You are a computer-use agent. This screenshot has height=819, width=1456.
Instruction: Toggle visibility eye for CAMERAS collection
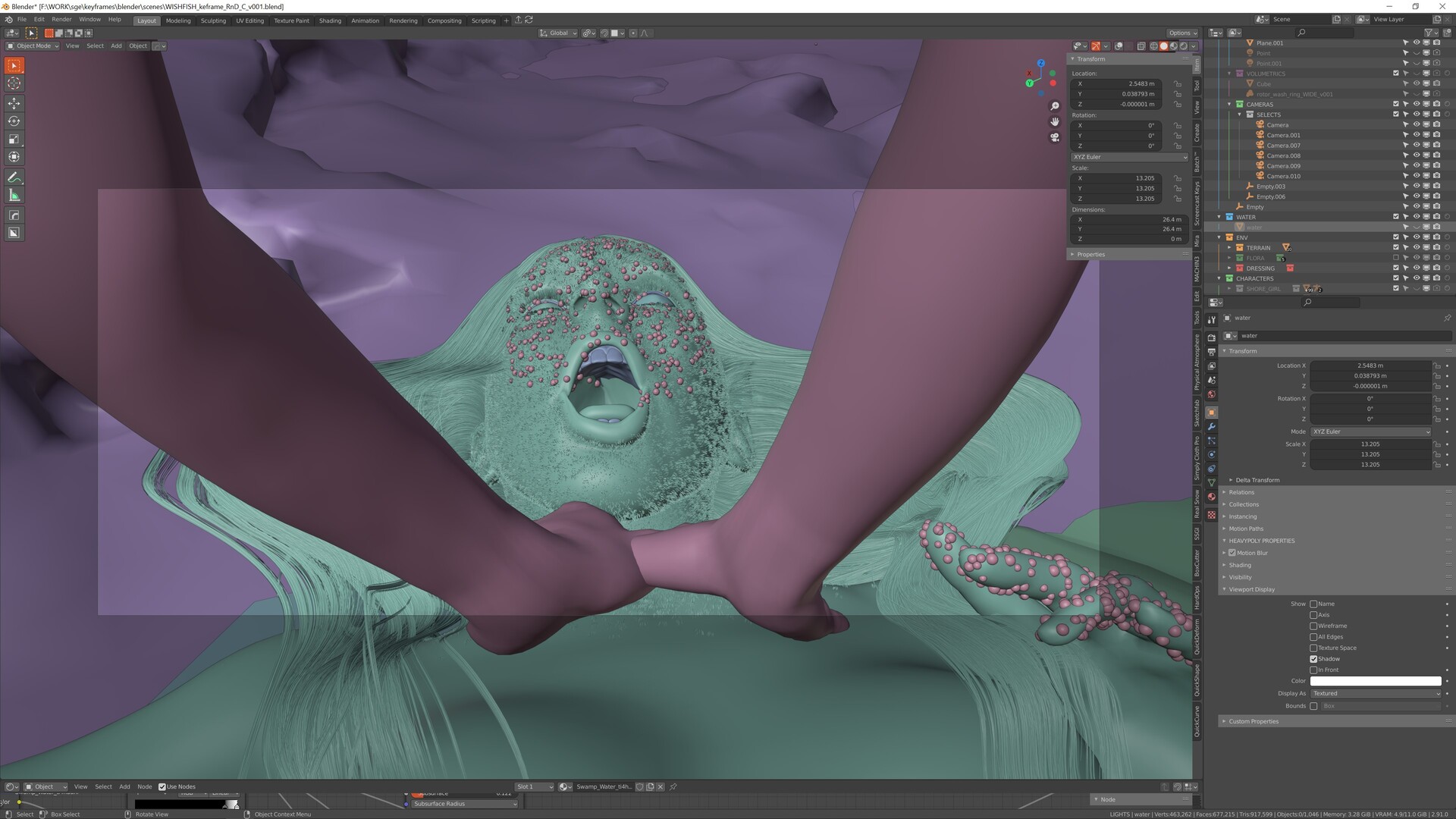[1415, 104]
